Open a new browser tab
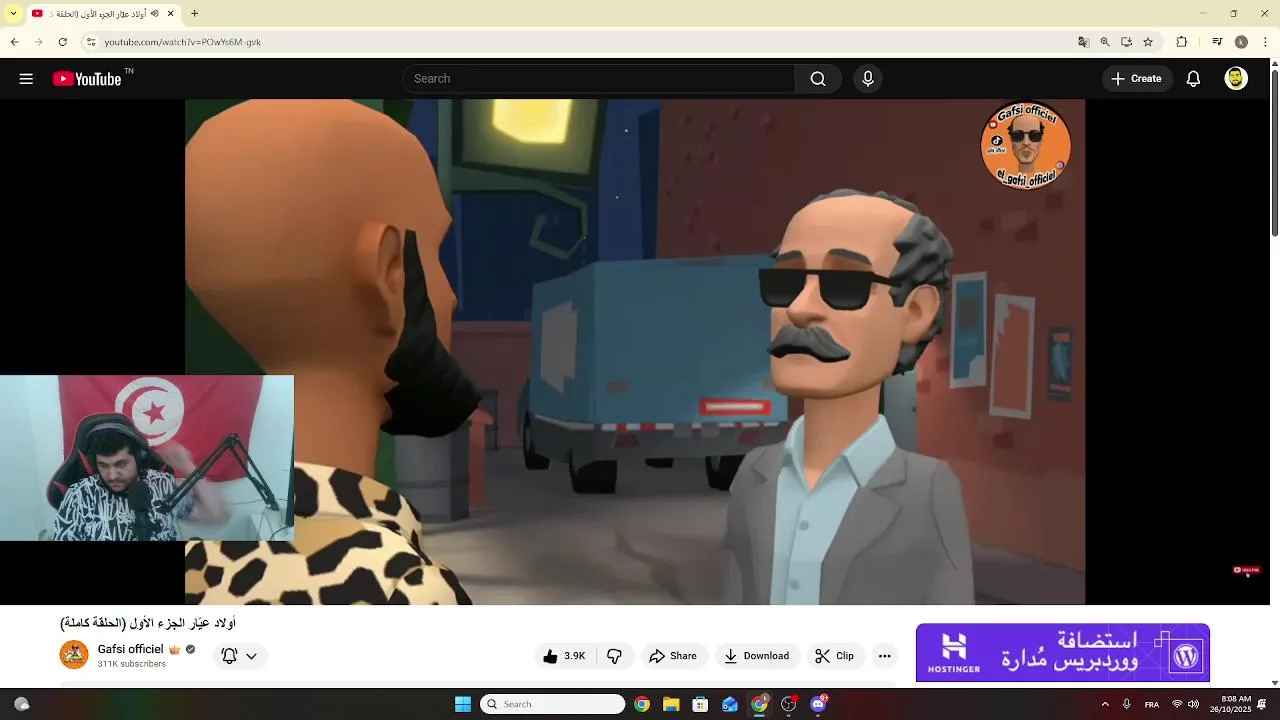Image resolution: width=1280 pixels, height=720 pixels. pos(195,14)
